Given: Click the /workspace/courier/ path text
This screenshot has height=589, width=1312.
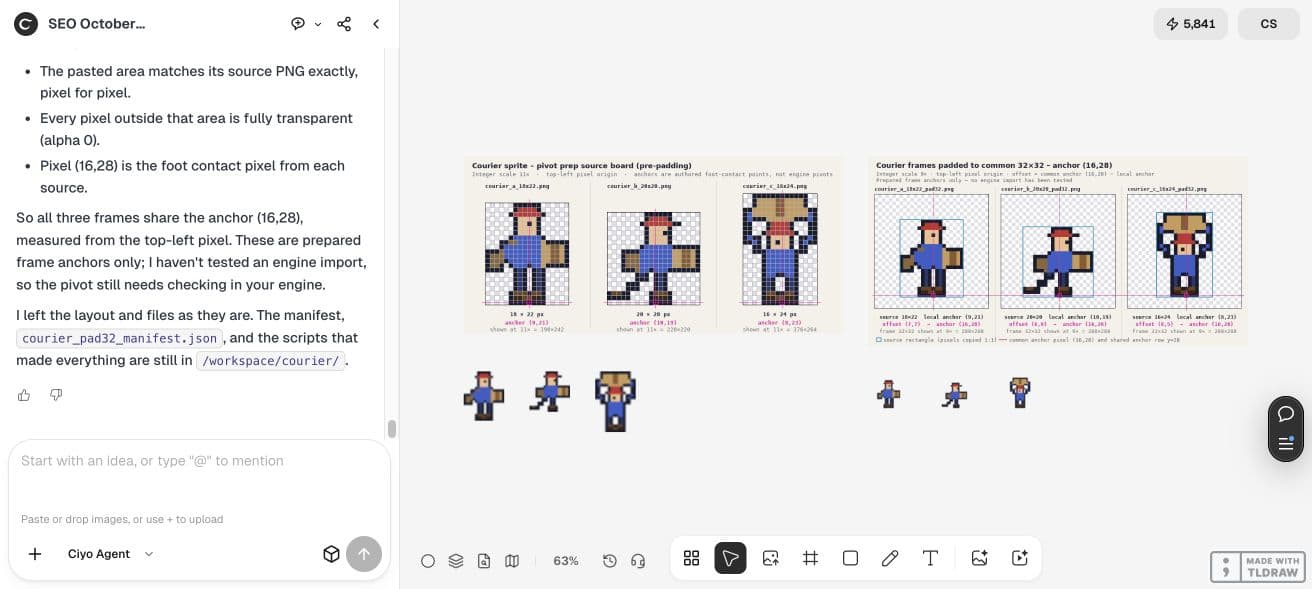Looking at the screenshot, I should click(x=271, y=361).
